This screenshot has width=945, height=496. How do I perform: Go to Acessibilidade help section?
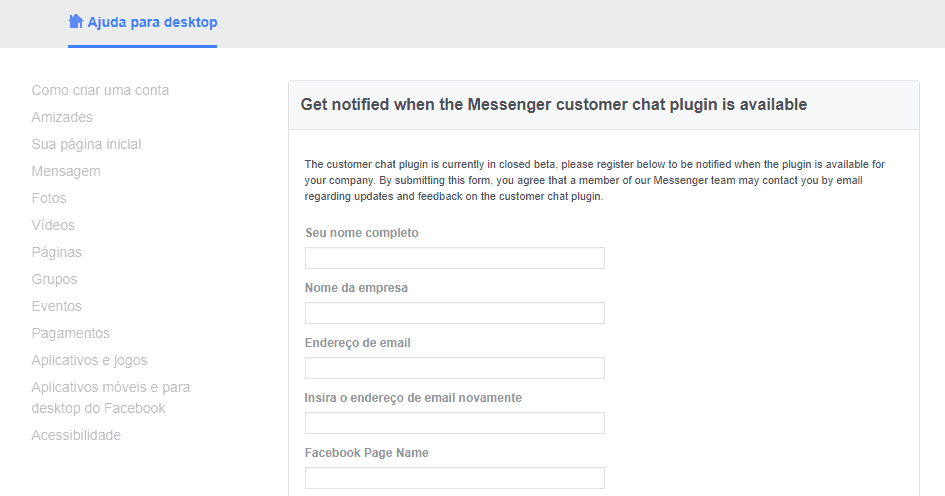(76, 435)
